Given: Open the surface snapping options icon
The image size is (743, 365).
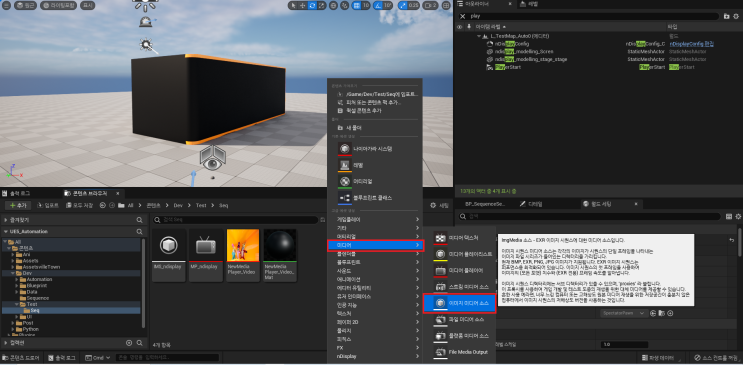Looking at the screenshot, I should click(x=345, y=5).
